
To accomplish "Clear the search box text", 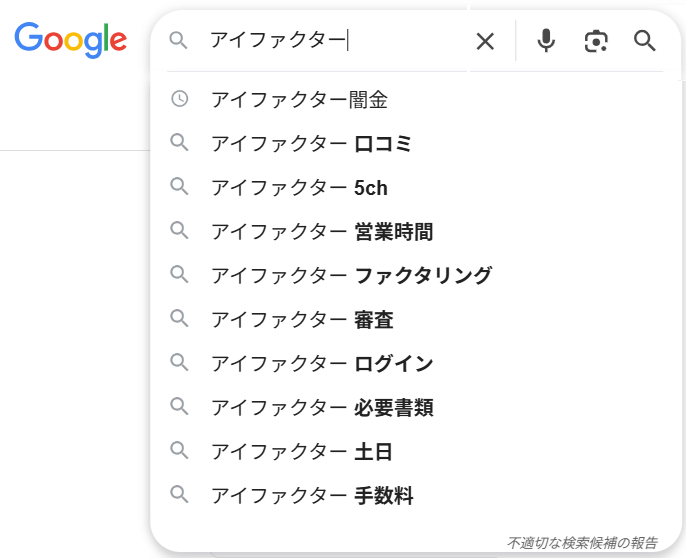I will pyautogui.click(x=485, y=41).
